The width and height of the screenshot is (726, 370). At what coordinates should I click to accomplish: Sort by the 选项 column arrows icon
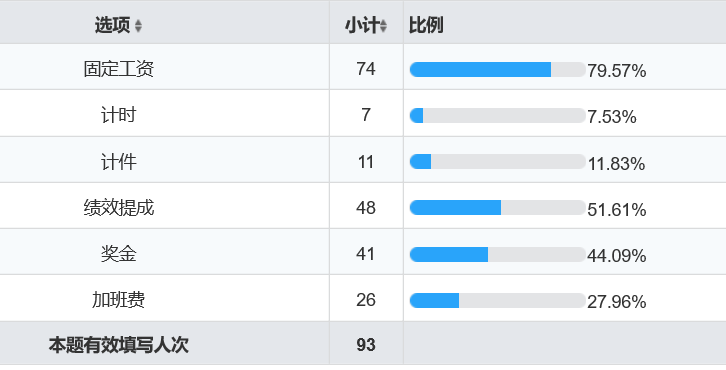tap(138, 25)
